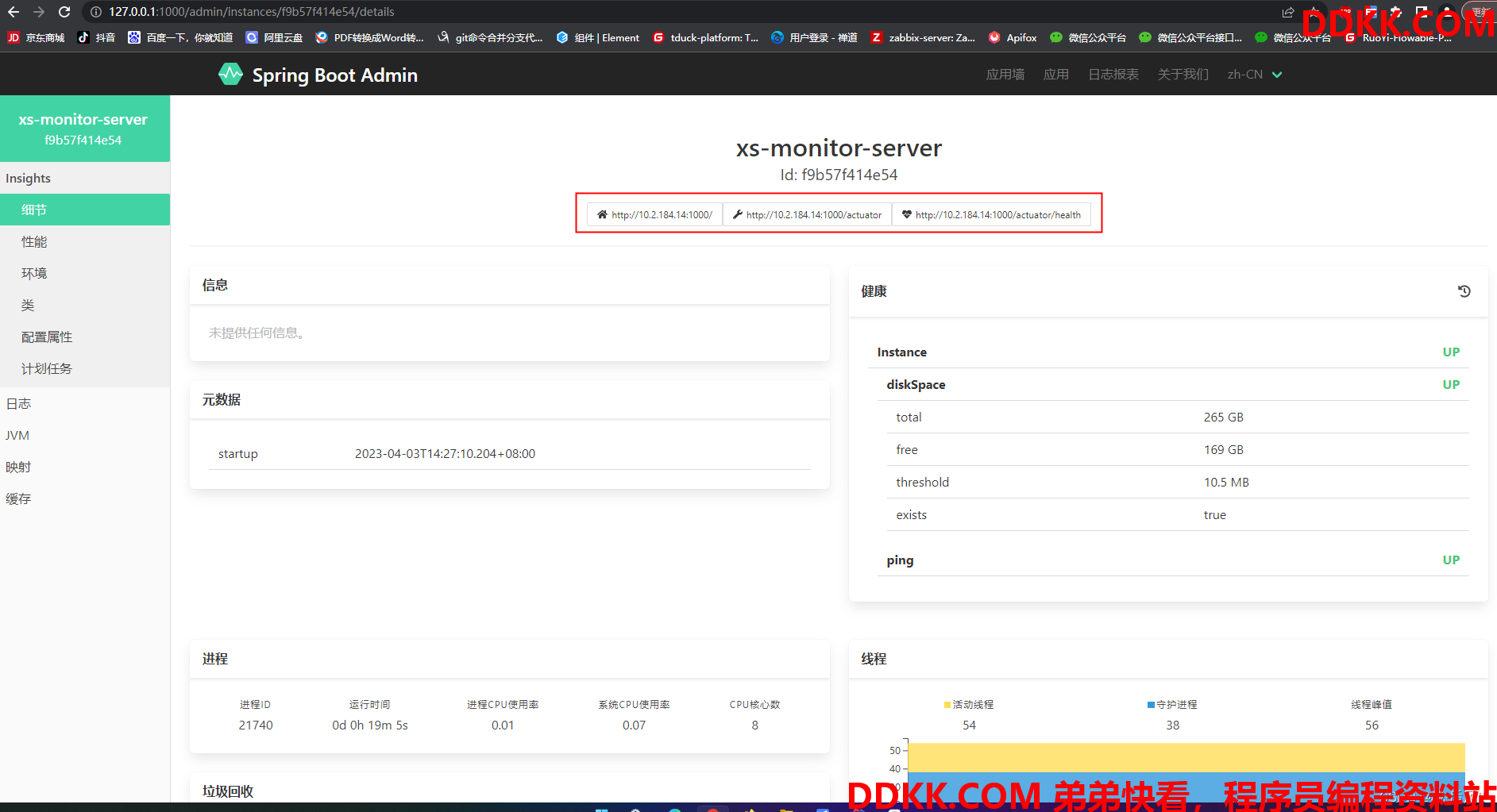Open the 阿里云盘 bookmark
This screenshot has width=1497, height=812.
(274, 37)
